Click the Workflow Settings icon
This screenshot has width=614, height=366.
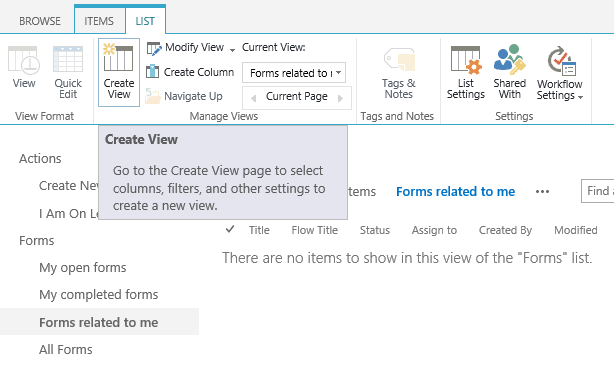point(561,61)
